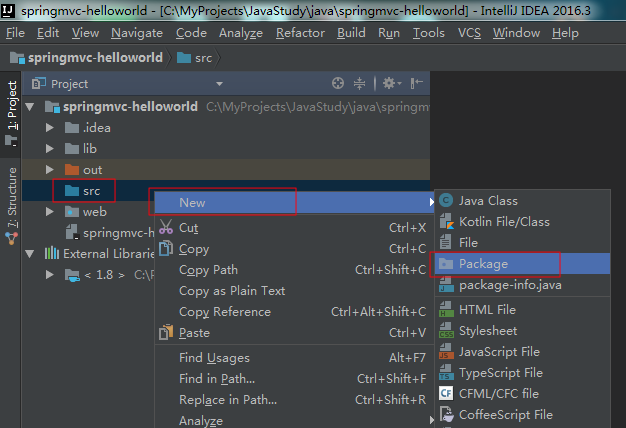The width and height of the screenshot is (626, 428).
Task: Expand the < 1.8 > JDK library node
Action: click(x=50, y=275)
